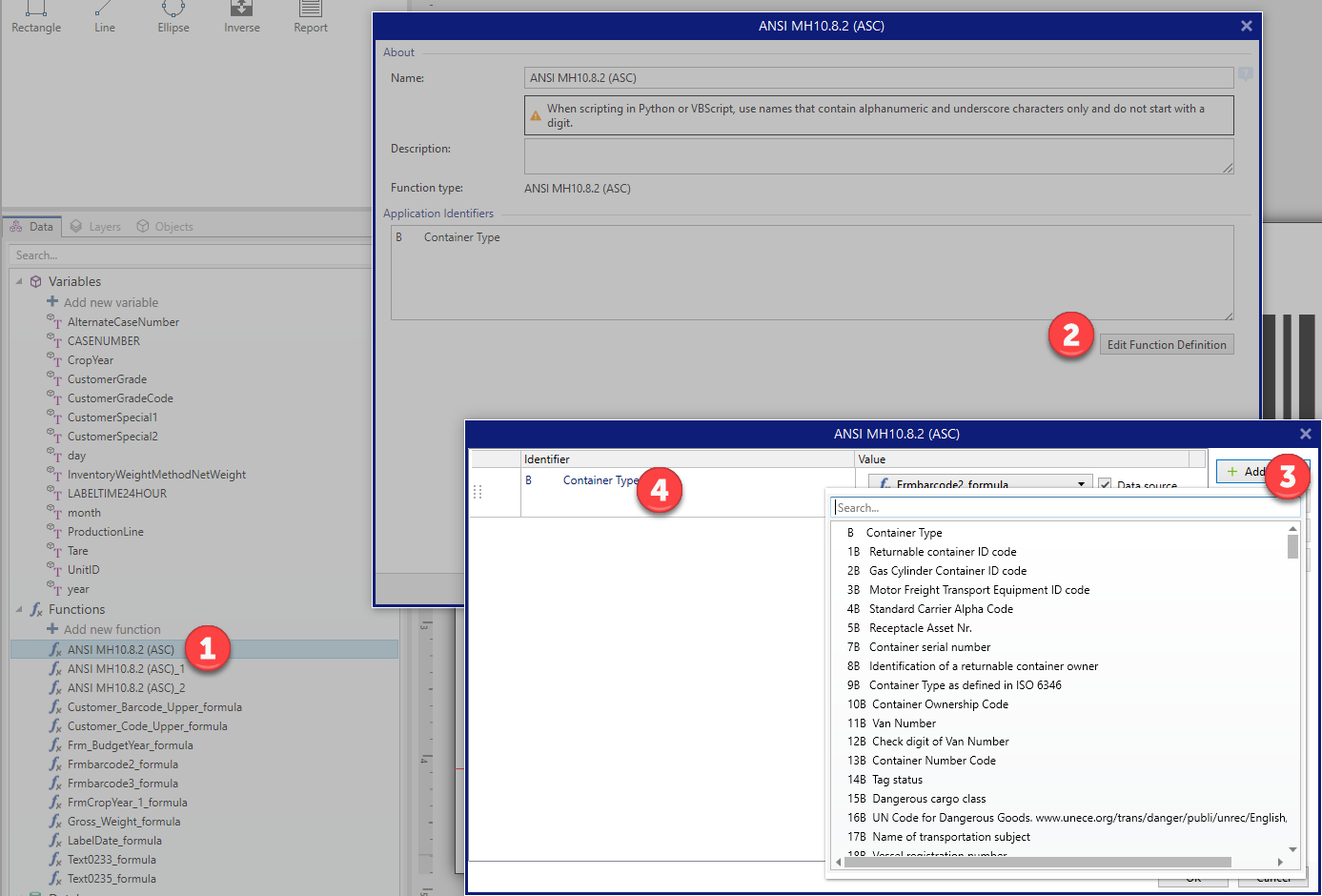
Task: Select the Report tool
Action: [x=311, y=17]
